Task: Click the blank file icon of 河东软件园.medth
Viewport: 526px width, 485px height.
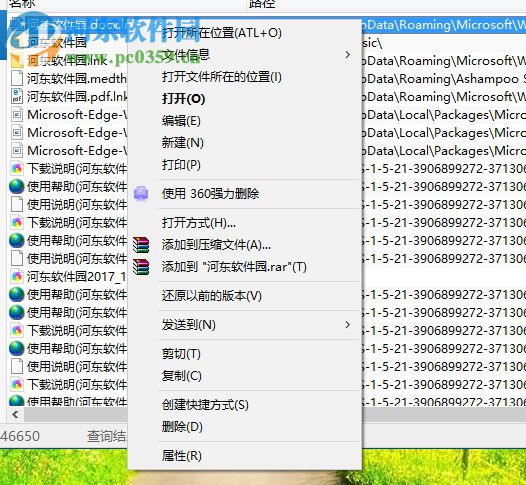Action: coord(17,78)
